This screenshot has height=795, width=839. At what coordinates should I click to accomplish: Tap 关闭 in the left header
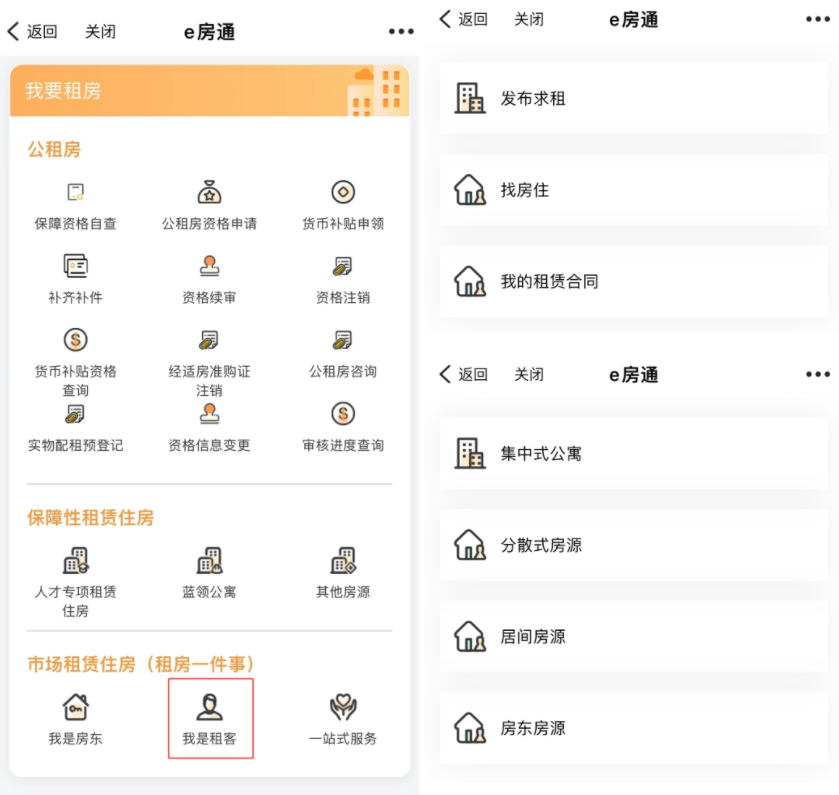(100, 32)
